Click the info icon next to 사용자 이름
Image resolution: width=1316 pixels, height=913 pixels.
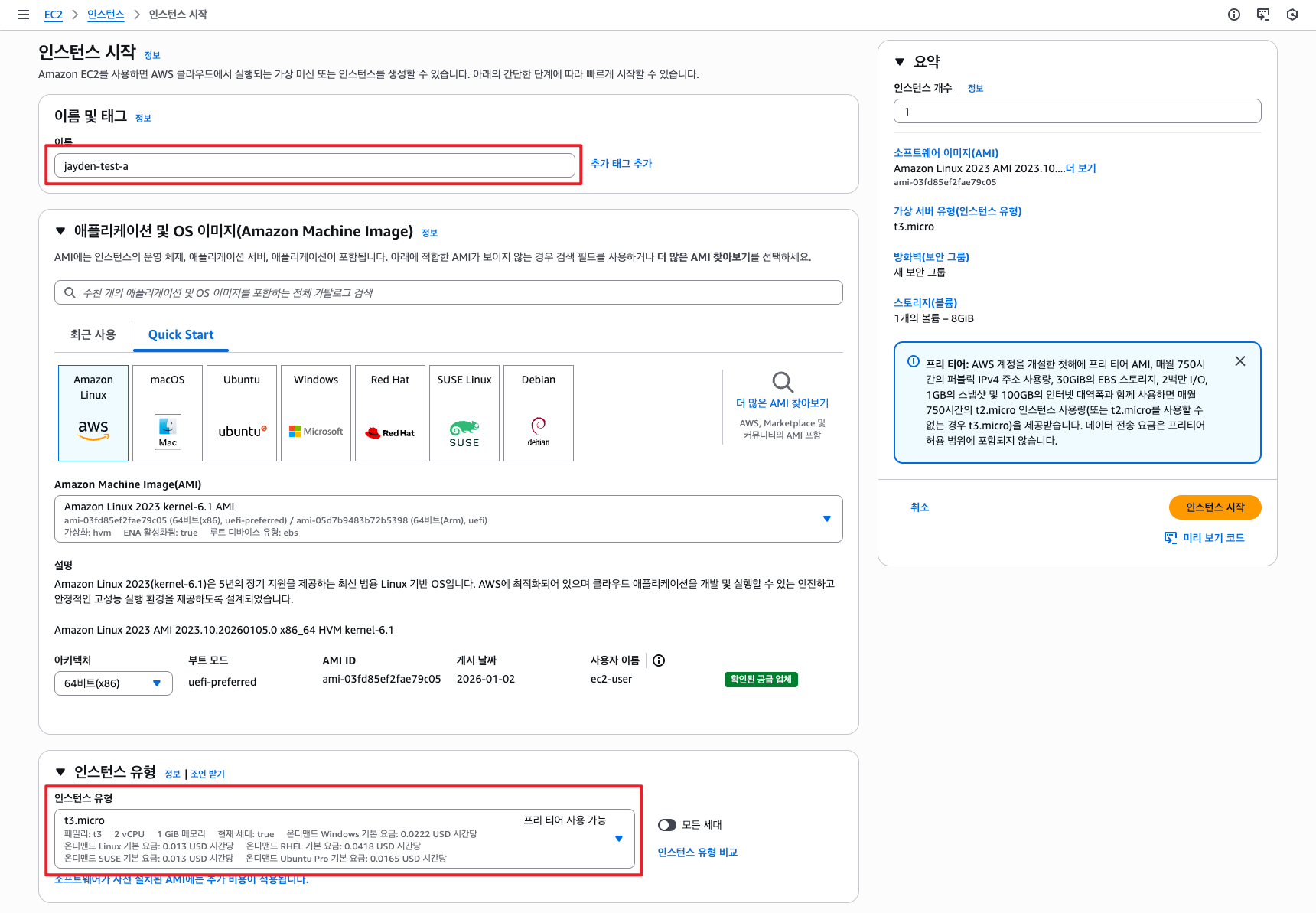[x=659, y=660]
